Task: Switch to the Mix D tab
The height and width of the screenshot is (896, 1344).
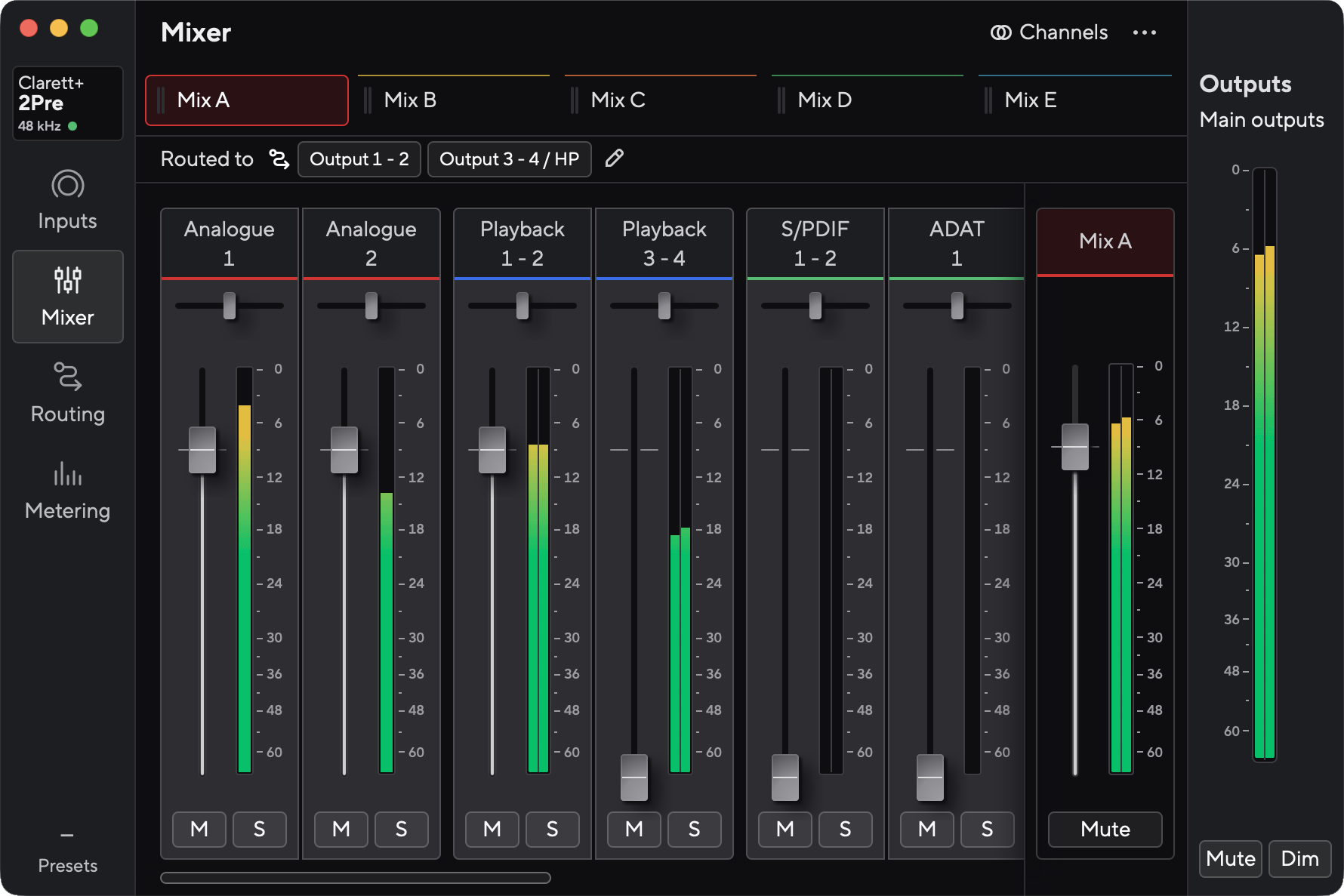Action: [868, 100]
